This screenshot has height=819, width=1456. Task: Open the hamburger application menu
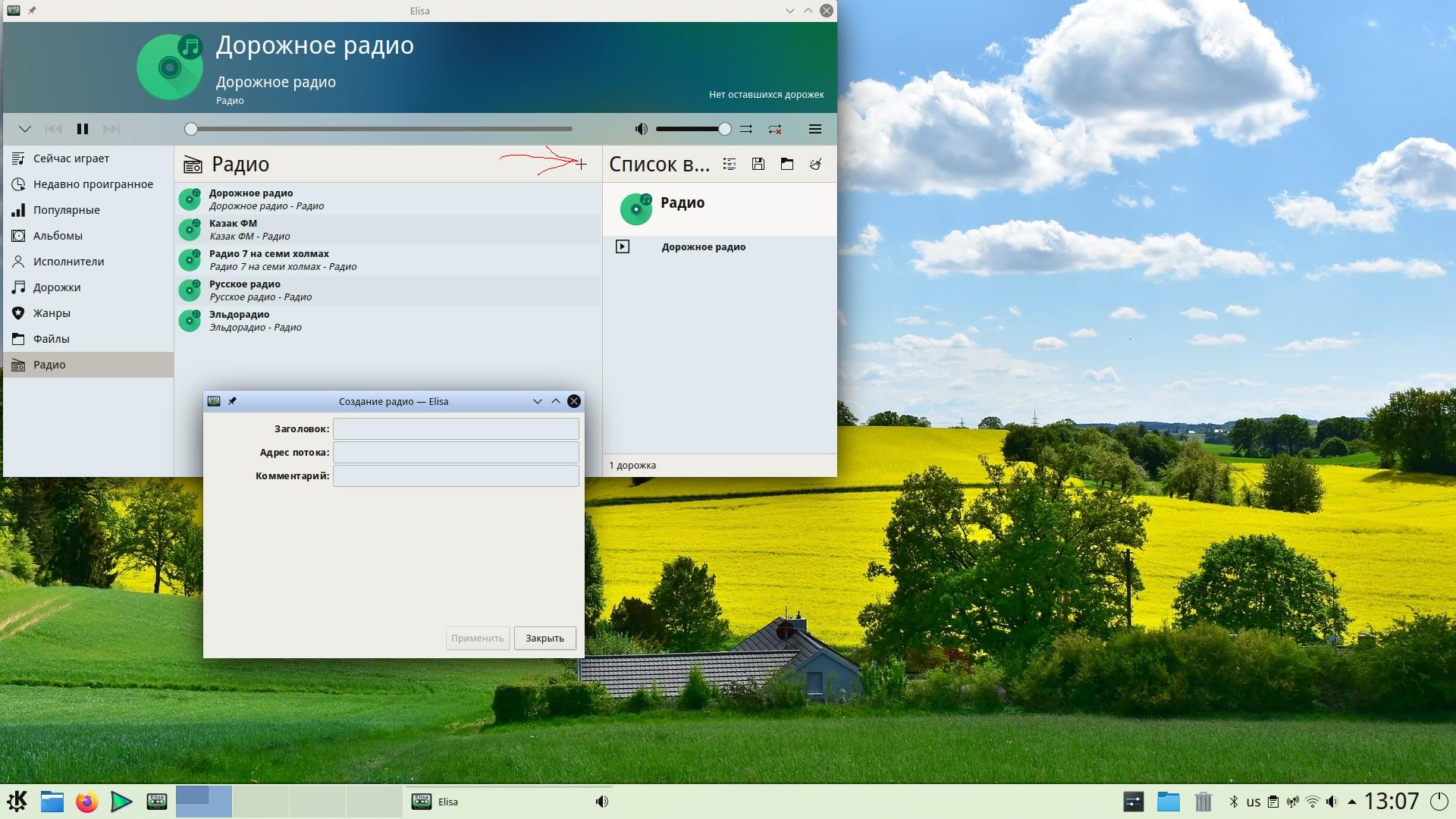coord(815,129)
